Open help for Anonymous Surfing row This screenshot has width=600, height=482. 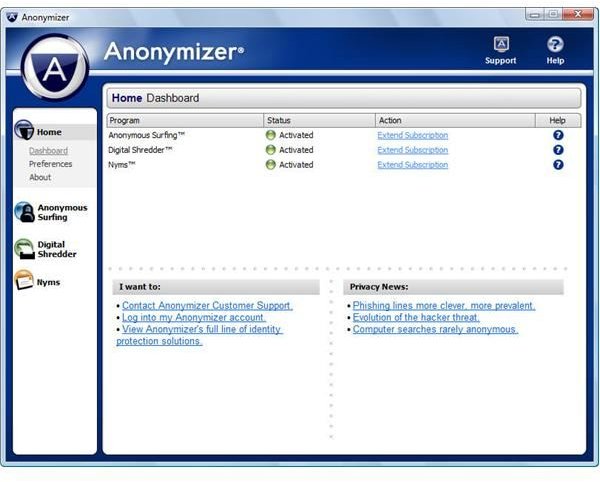(x=558, y=135)
